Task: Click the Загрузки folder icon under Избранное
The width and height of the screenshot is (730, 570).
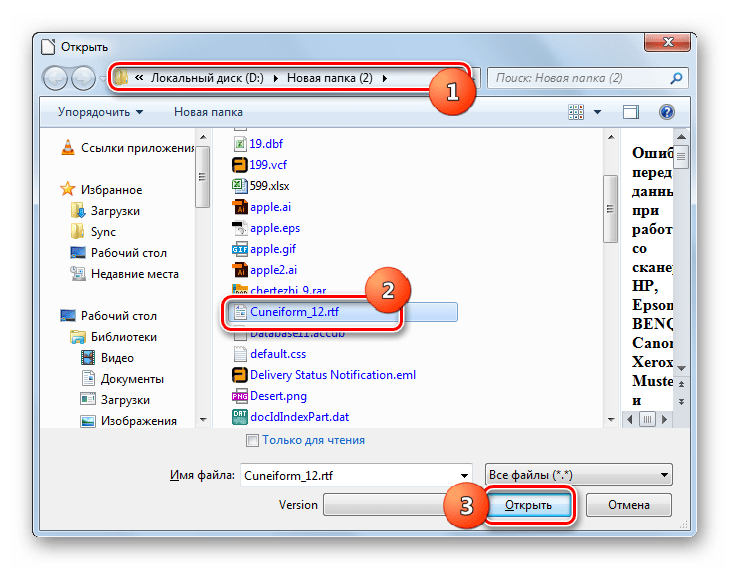Action: click(x=78, y=210)
